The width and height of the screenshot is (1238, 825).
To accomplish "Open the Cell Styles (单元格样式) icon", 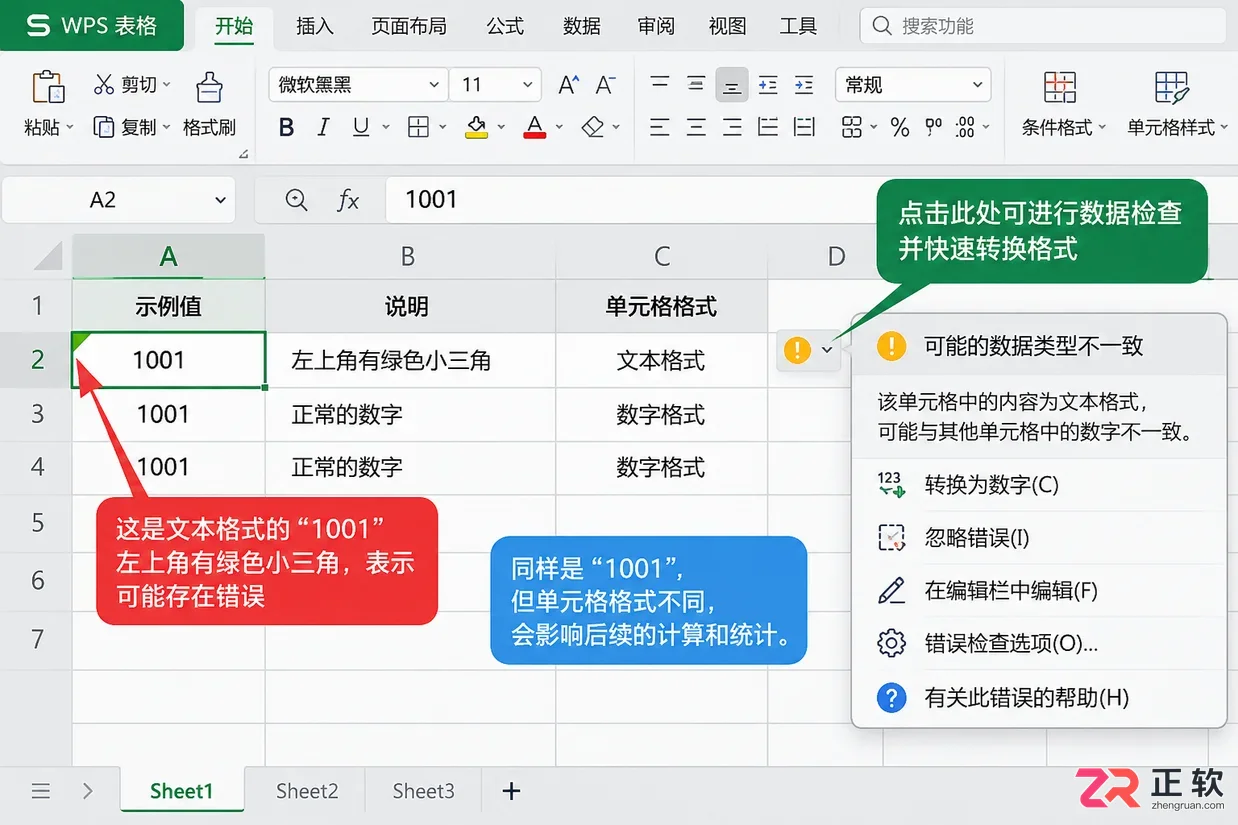I will (1171, 87).
